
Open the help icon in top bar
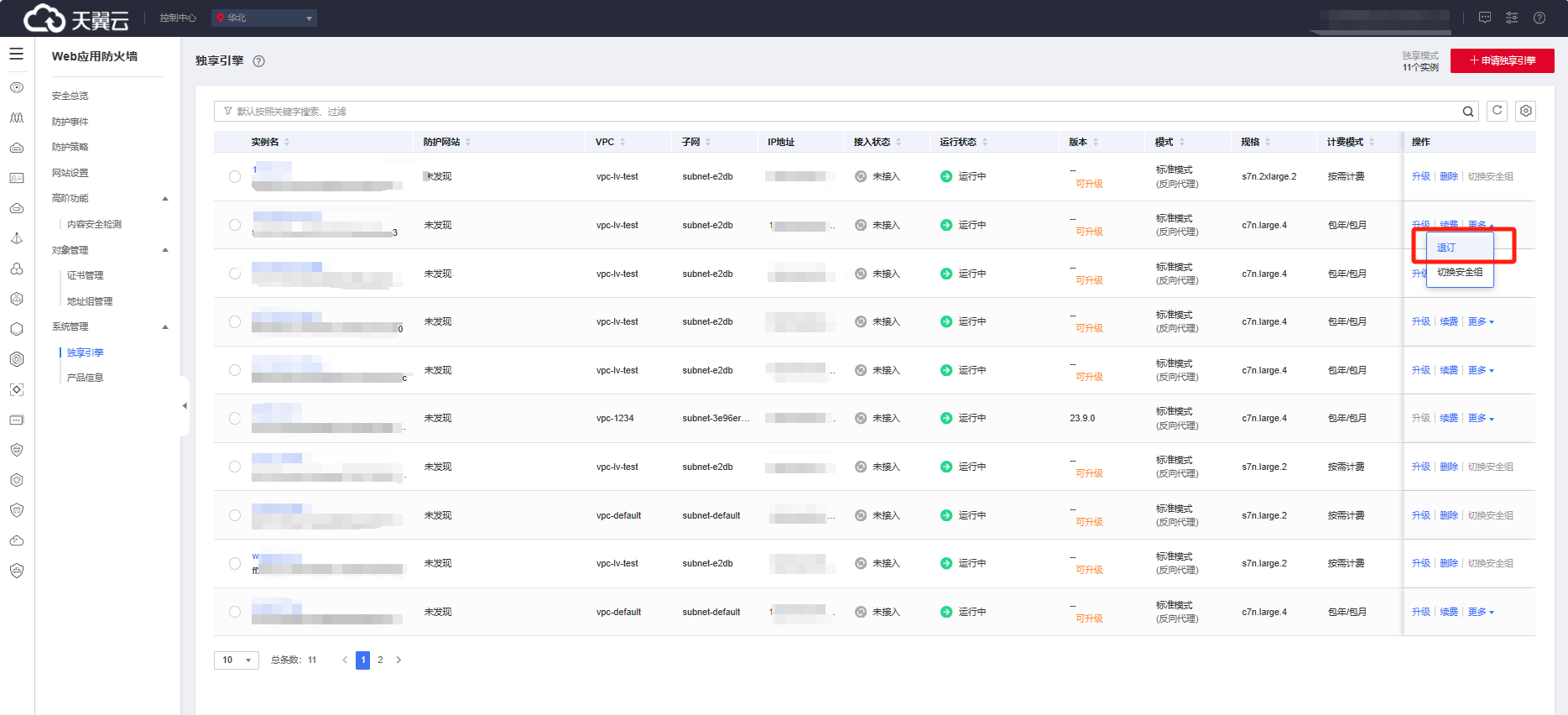coord(1539,18)
